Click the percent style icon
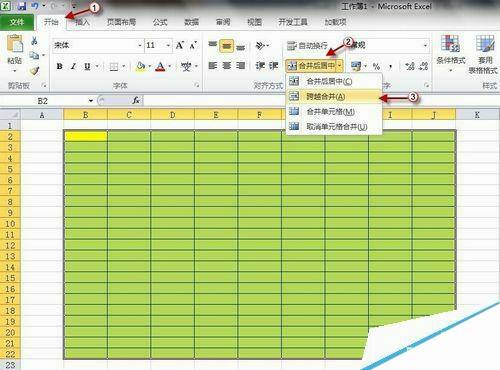Viewport: 500px width, 370px height. (x=376, y=66)
